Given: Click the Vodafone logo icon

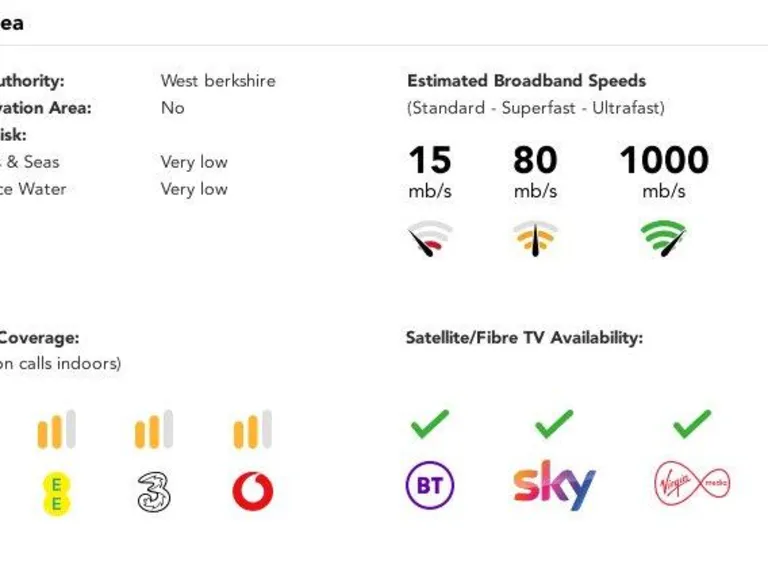Looking at the screenshot, I should click(252, 492).
